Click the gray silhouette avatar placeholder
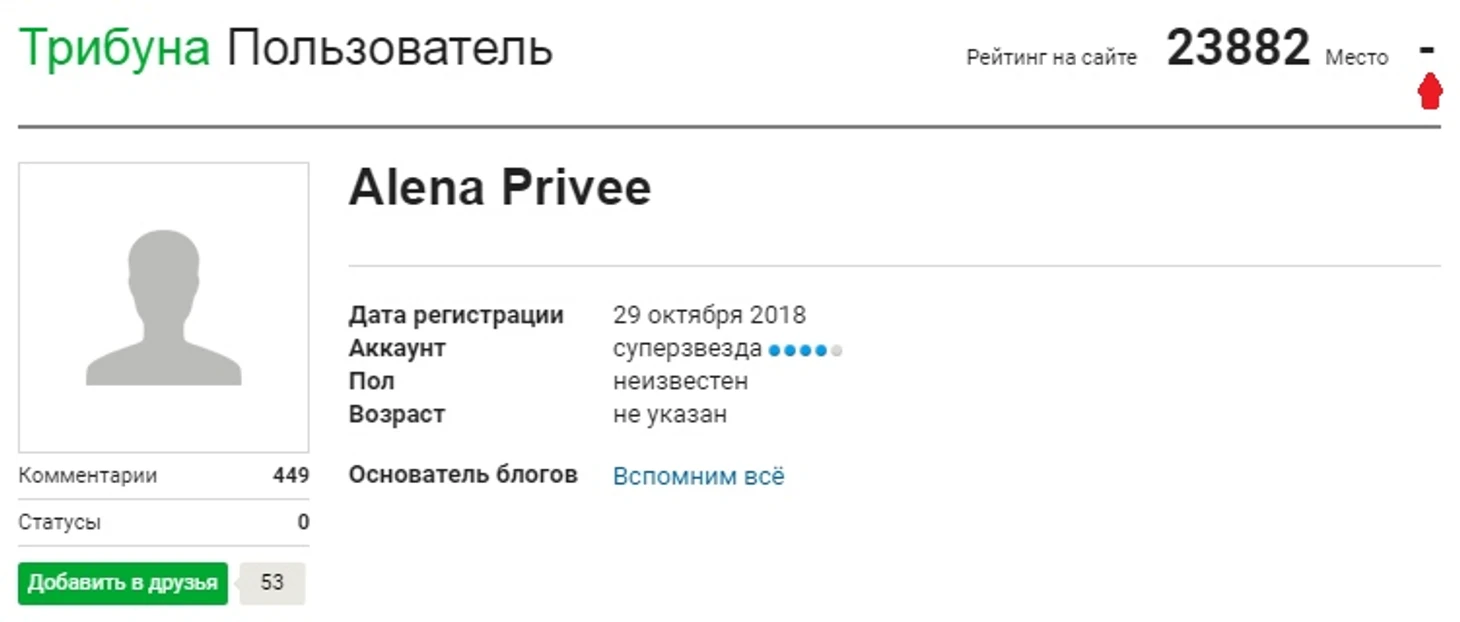 [164, 308]
